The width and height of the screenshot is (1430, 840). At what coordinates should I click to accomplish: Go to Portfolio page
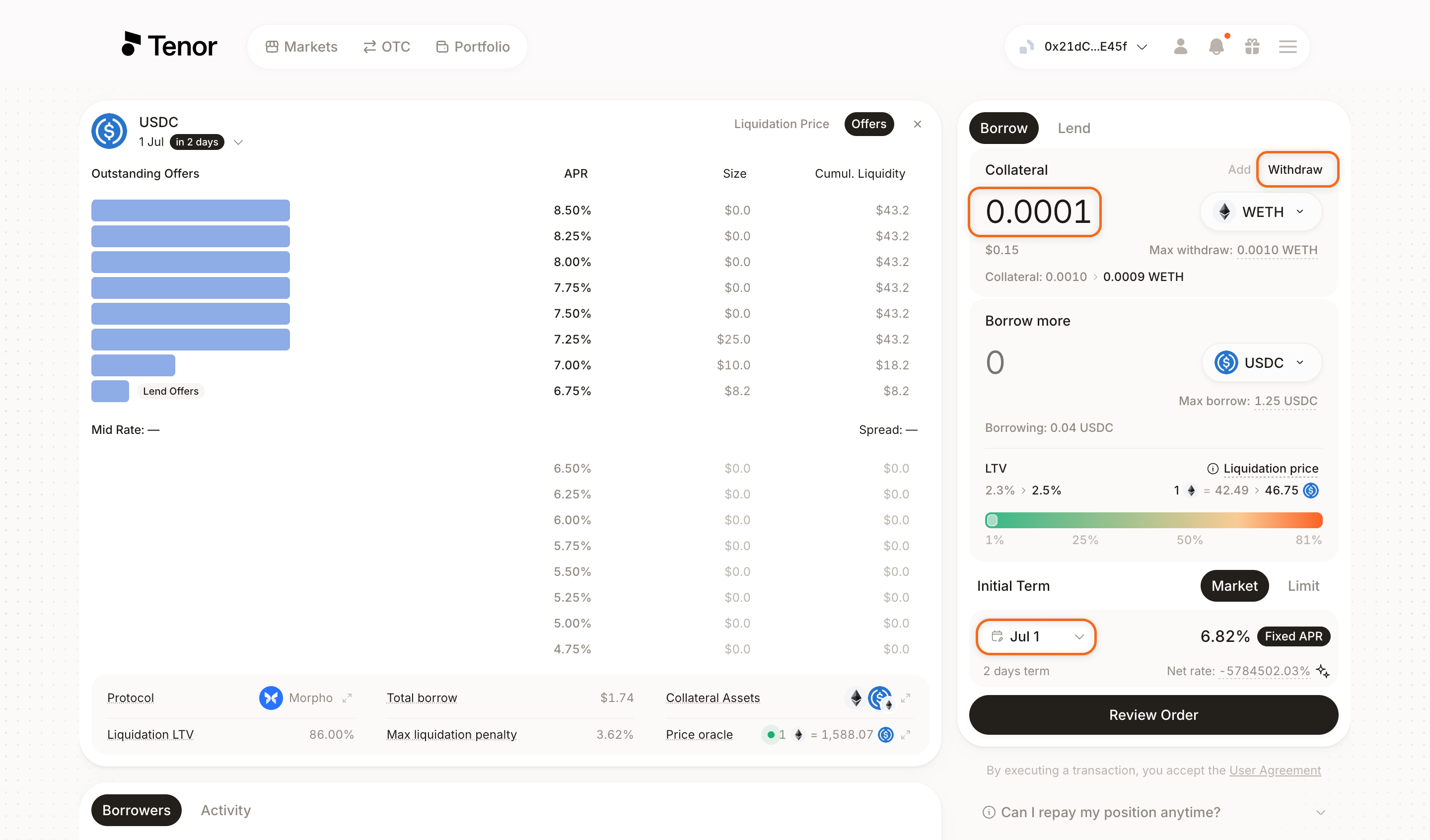click(x=473, y=47)
